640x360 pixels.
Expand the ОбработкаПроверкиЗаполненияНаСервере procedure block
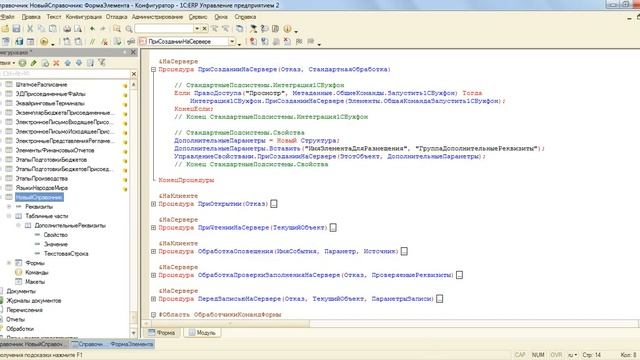point(153,275)
